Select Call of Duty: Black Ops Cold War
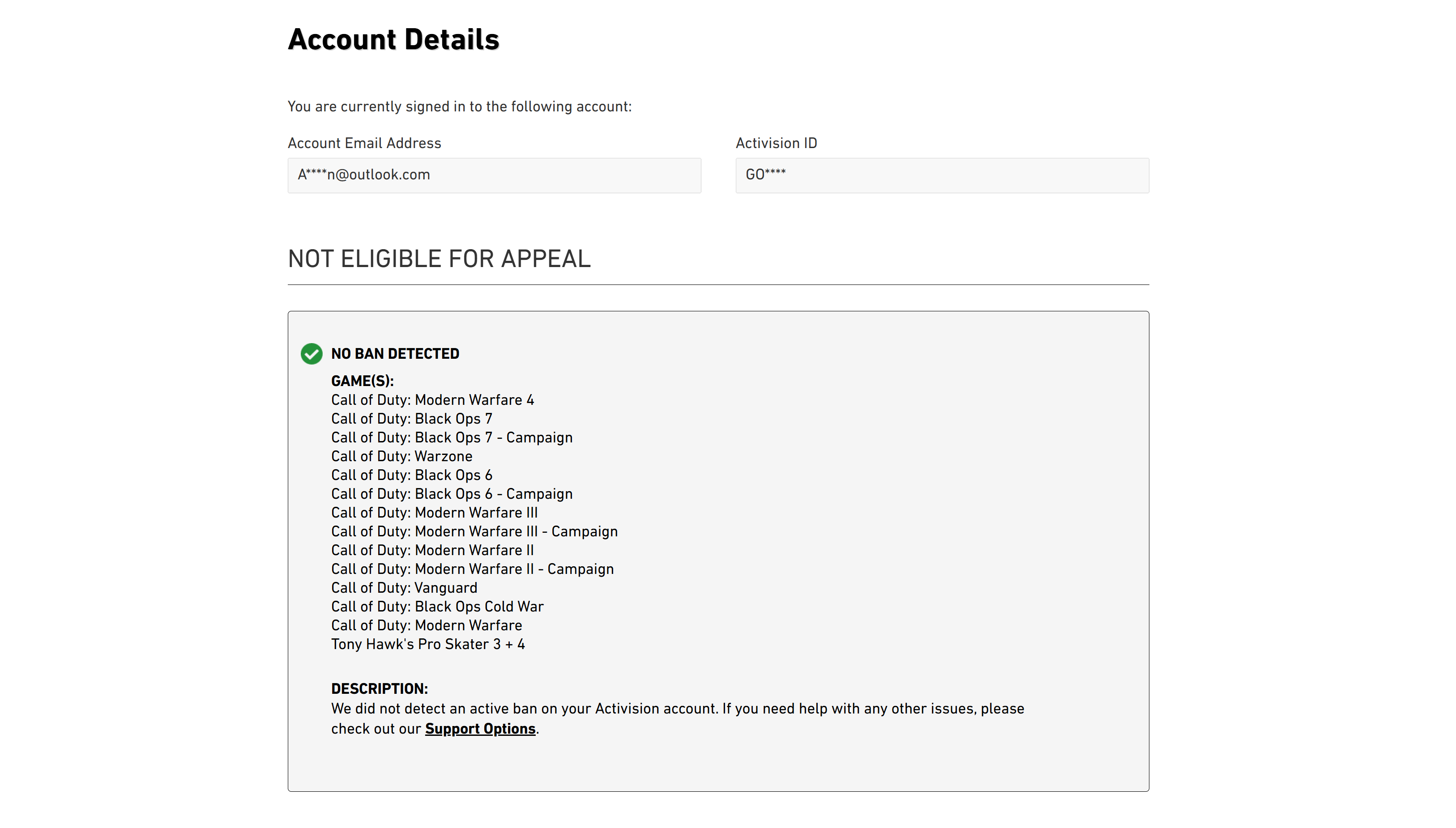The width and height of the screenshot is (1456, 828). 437,606
